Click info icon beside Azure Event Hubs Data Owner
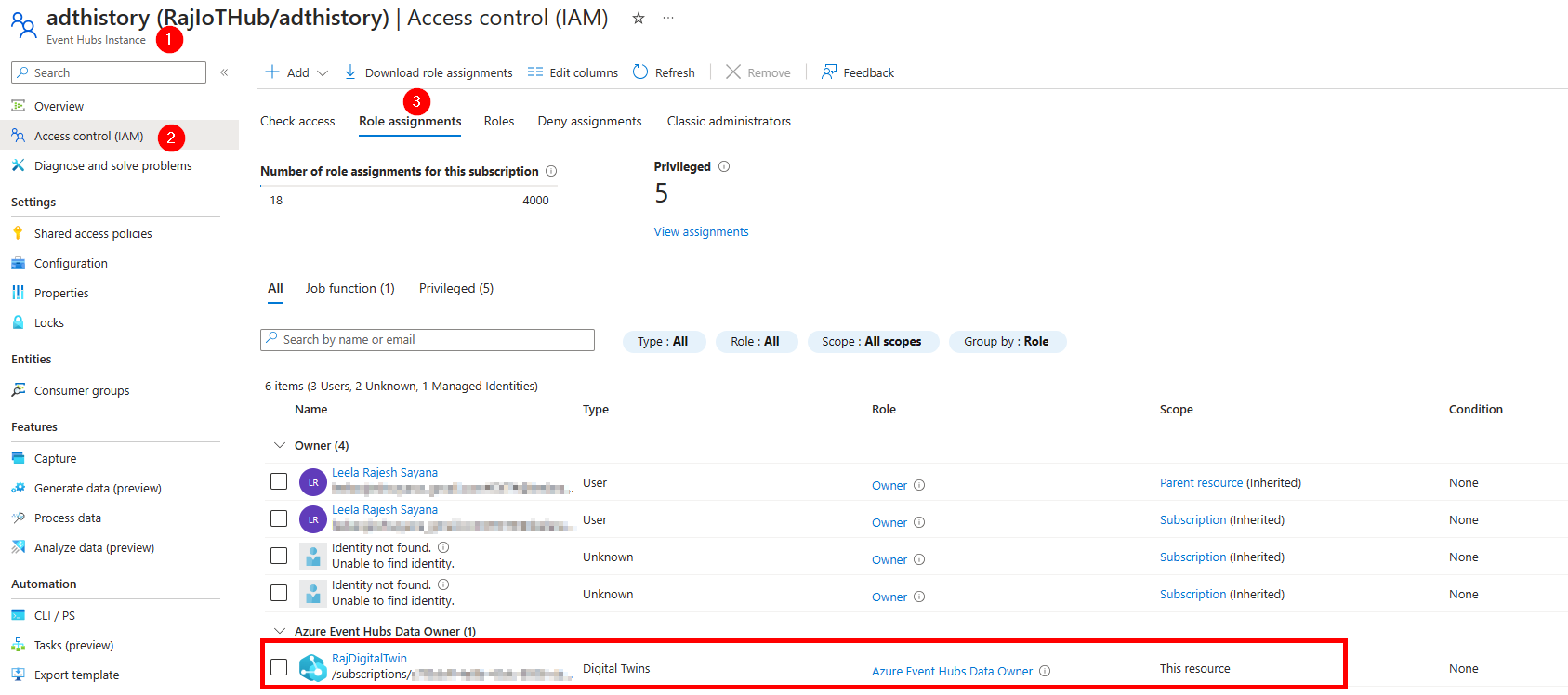This screenshot has width=1568, height=695. coord(1045,671)
